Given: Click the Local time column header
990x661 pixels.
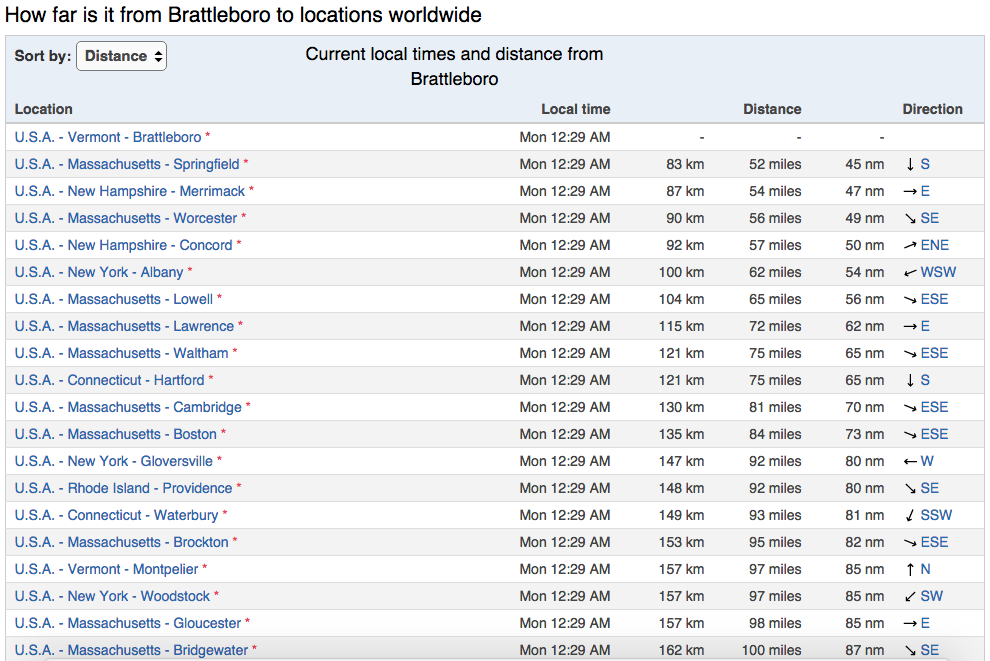Looking at the screenshot, I should (575, 109).
